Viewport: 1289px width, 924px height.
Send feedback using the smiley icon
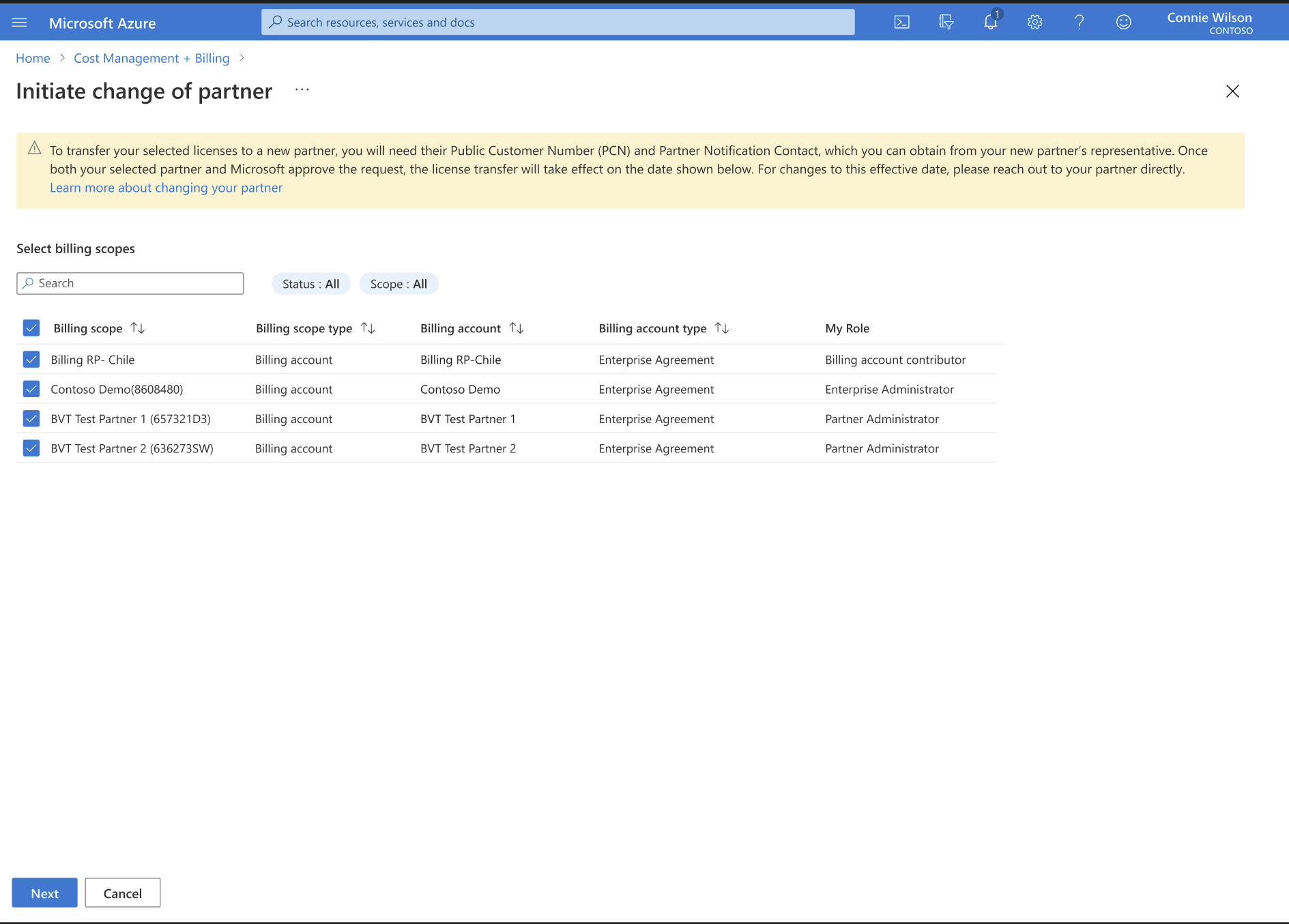(1123, 23)
